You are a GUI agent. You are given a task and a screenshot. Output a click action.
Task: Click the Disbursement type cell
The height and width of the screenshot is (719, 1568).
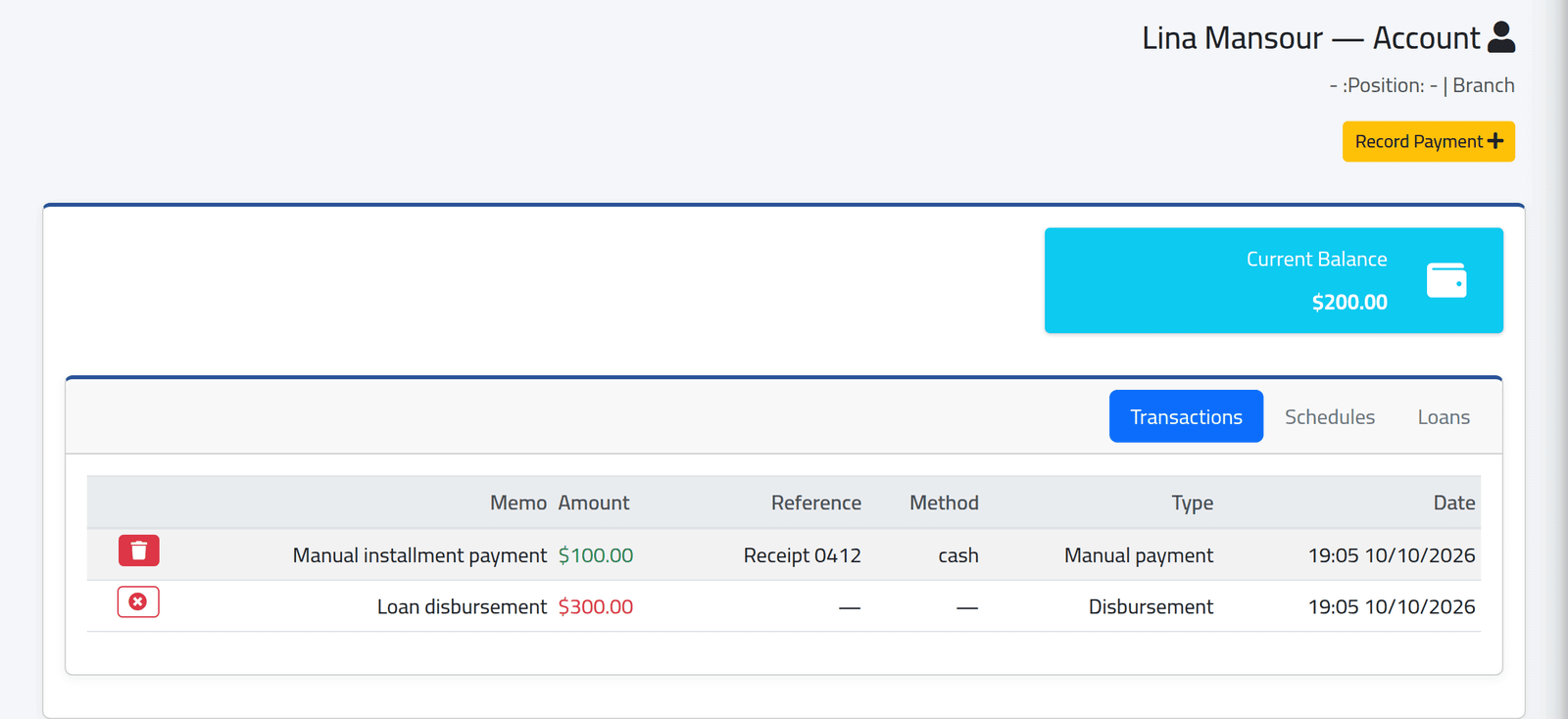pyautogui.click(x=1151, y=606)
